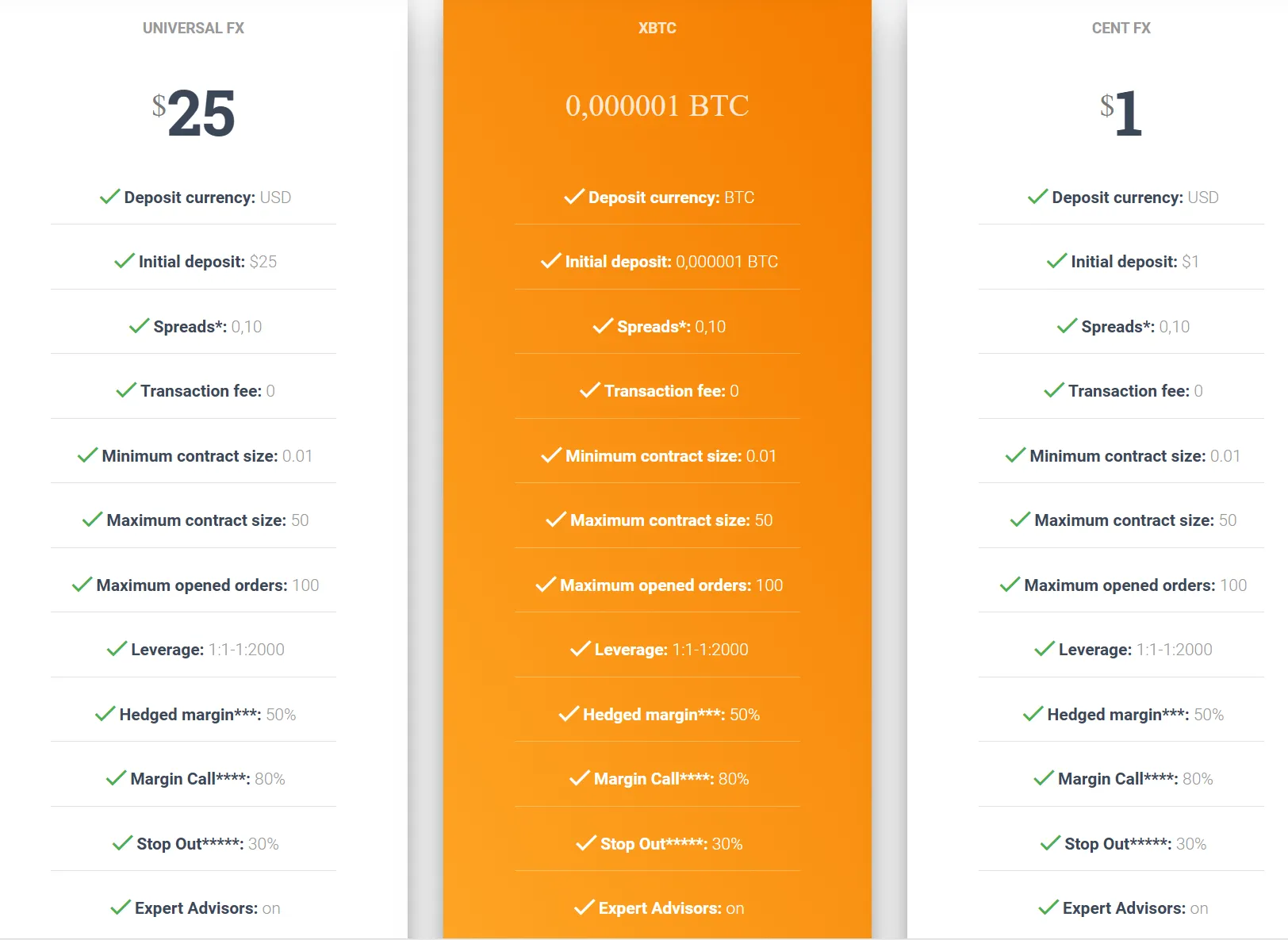Click the checkmark beside Cent FX Deposit currency
This screenshot has width=1288, height=940.
pyautogui.click(x=1038, y=197)
